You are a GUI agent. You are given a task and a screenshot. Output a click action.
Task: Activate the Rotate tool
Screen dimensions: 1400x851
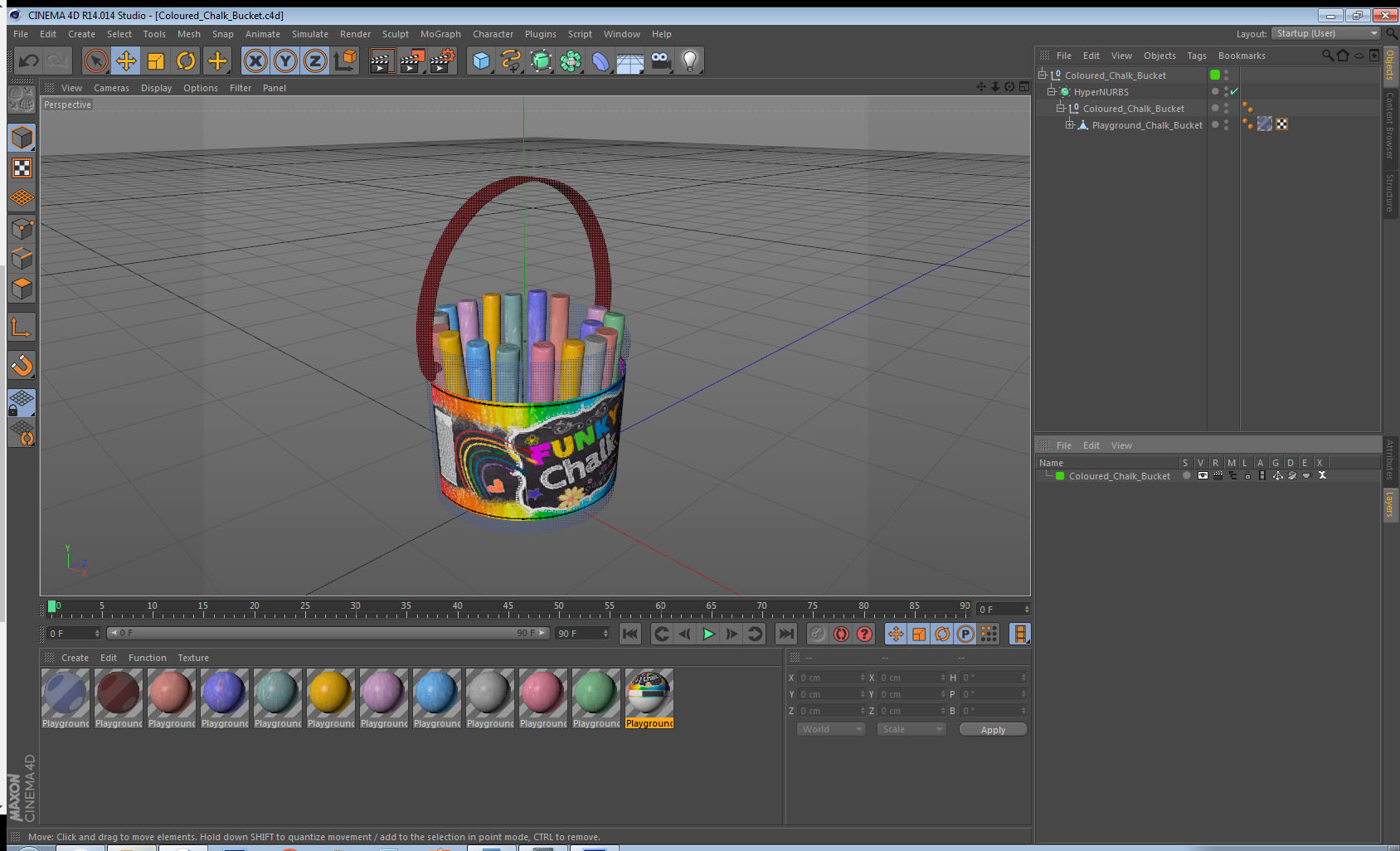tap(186, 61)
